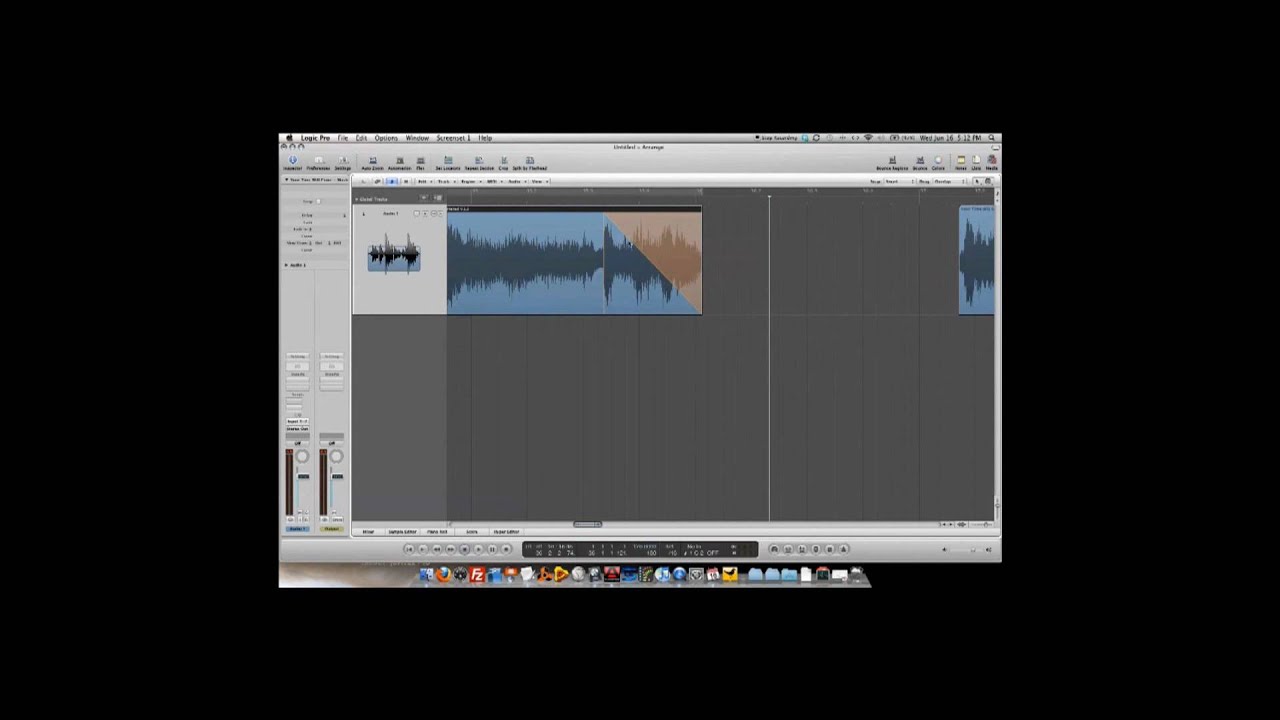Click the Bounce toolbar icon
This screenshot has height=720, width=1280.
pos(920,161)
